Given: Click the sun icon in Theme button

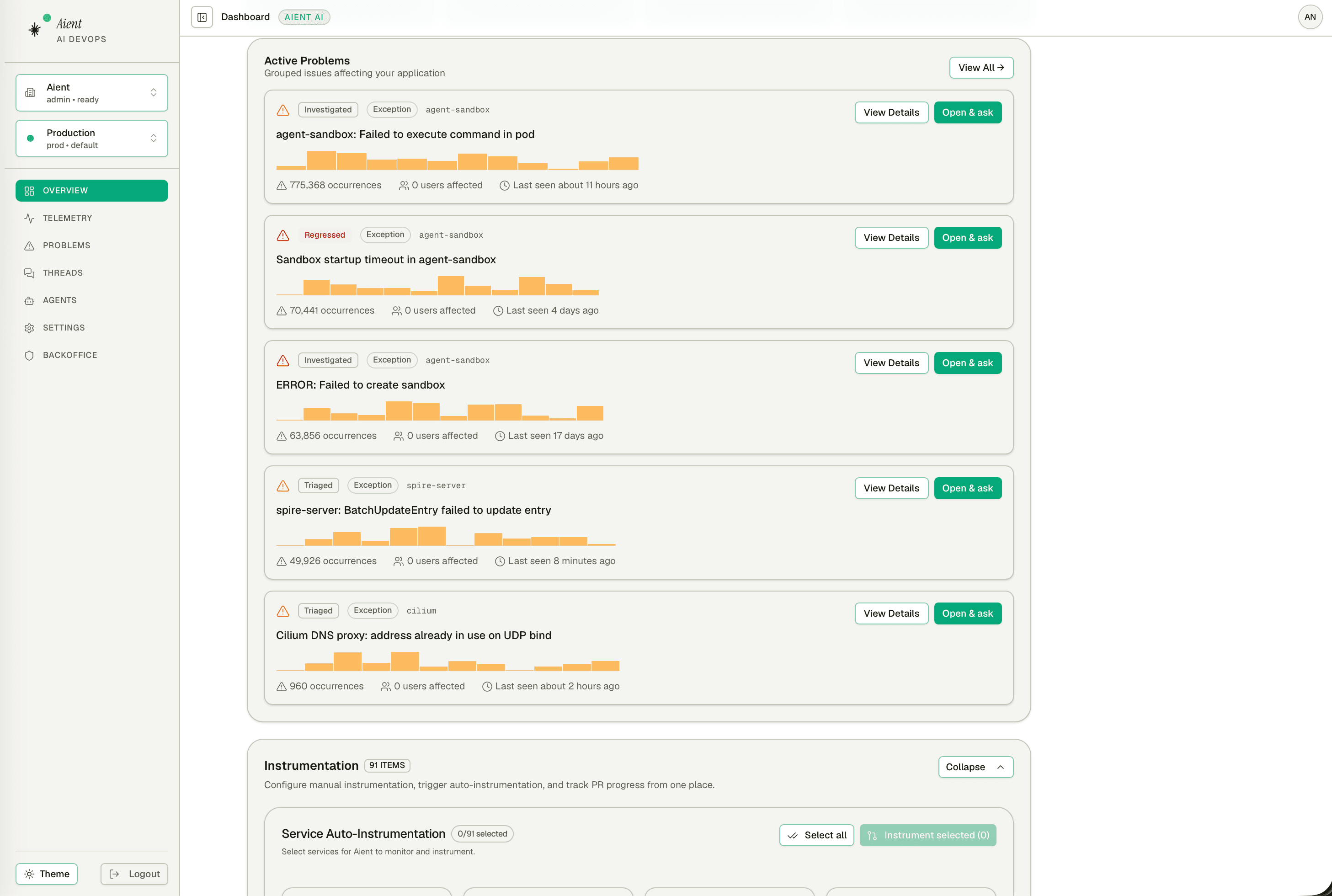Looking at the screenshot, I should 29,874.
